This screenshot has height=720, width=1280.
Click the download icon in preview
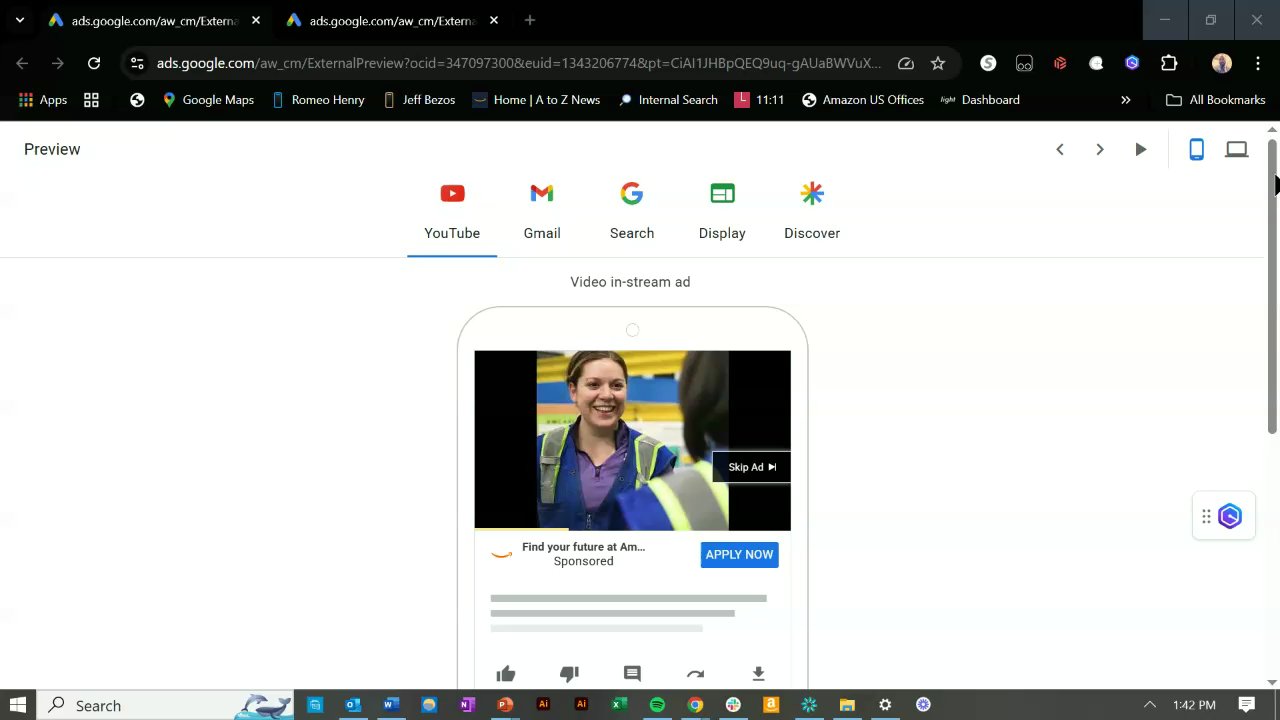(x=758, y=674)
